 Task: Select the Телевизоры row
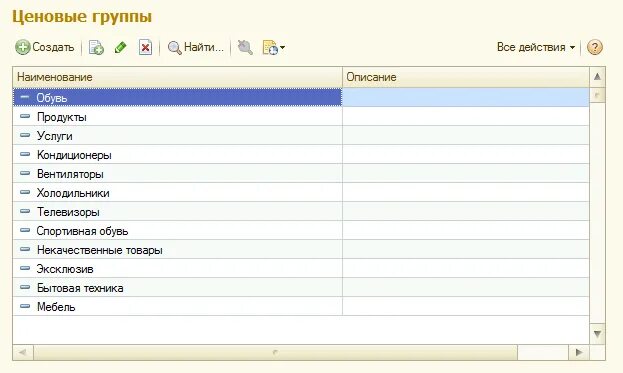301,212
